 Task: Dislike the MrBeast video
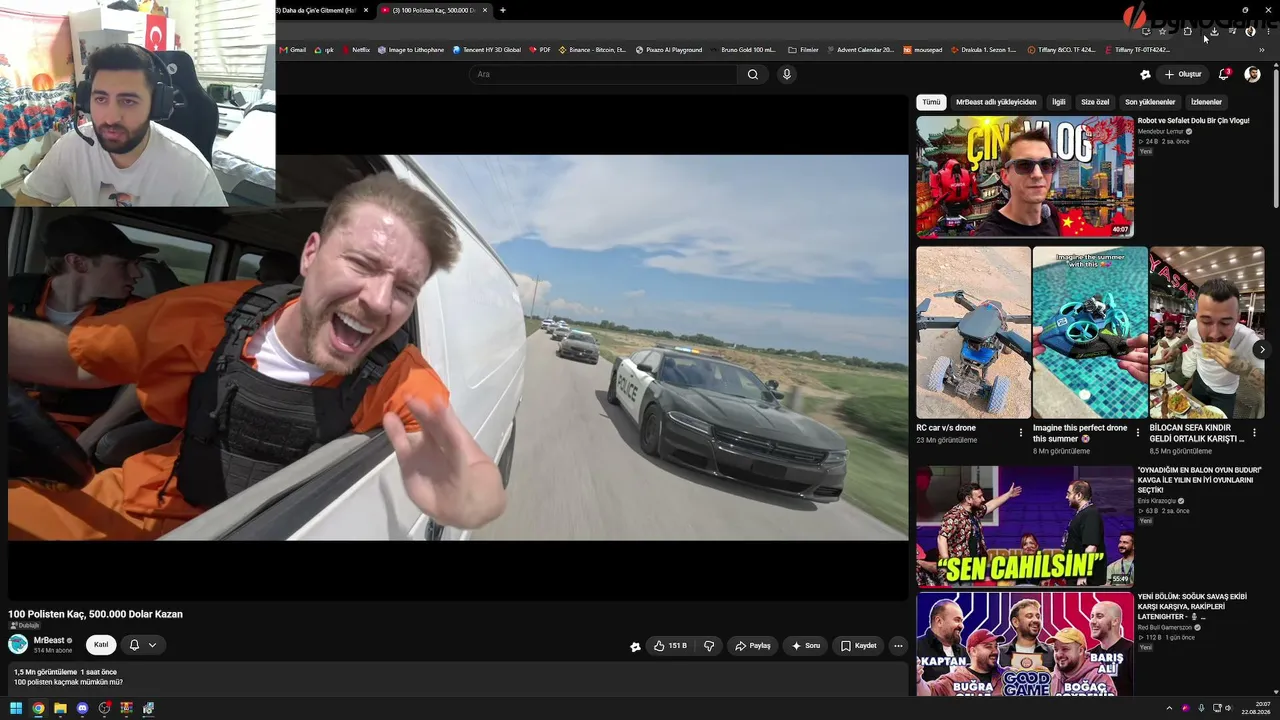point(709,646)
